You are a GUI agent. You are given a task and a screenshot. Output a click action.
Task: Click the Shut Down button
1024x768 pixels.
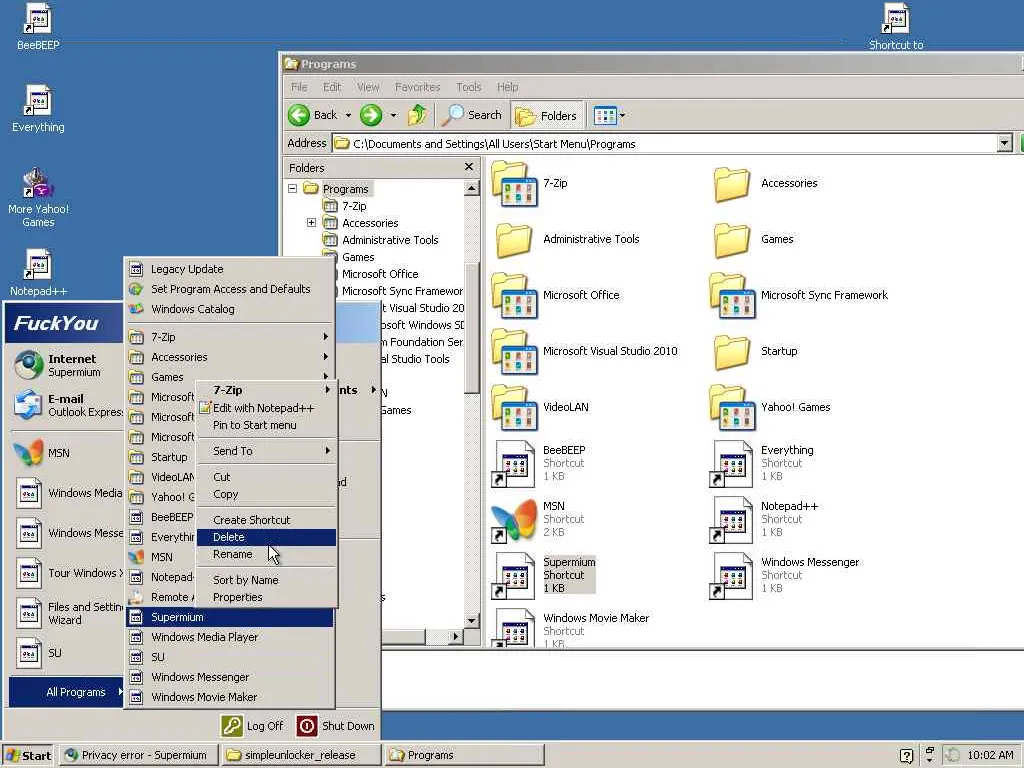coord(336,726)
